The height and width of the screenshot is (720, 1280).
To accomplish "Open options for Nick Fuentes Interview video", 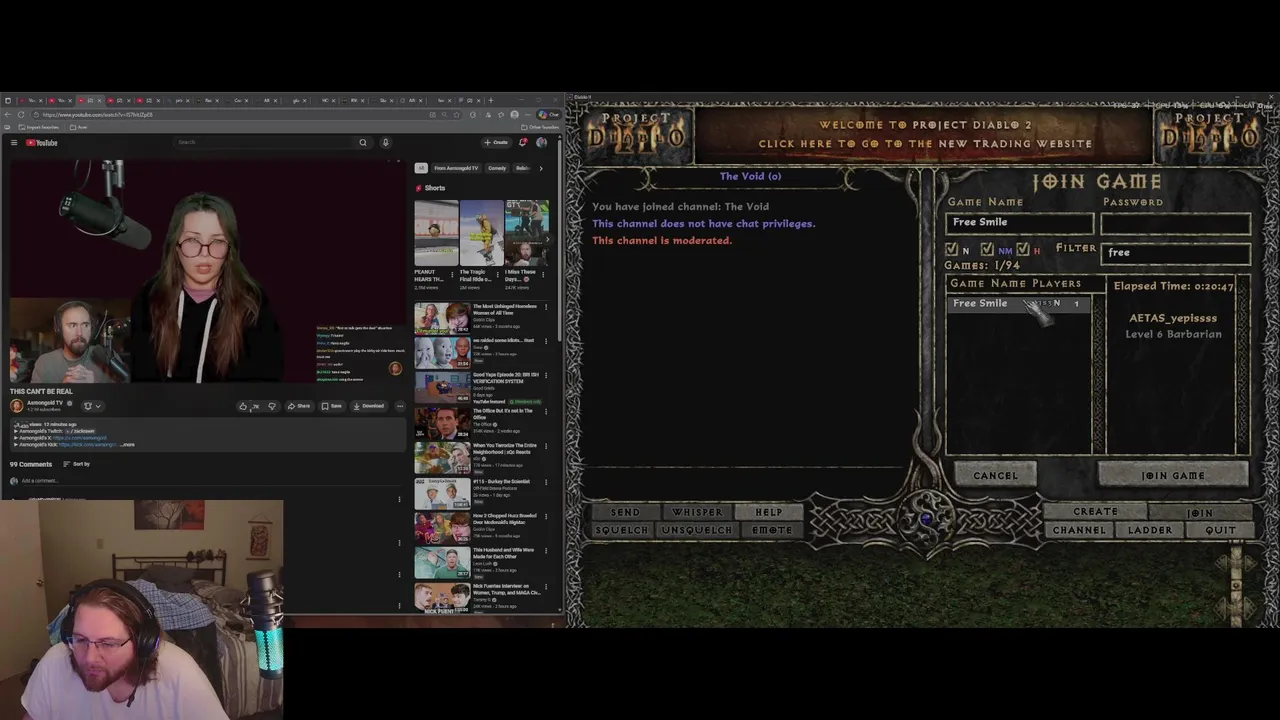I will [x=546, y=586].
